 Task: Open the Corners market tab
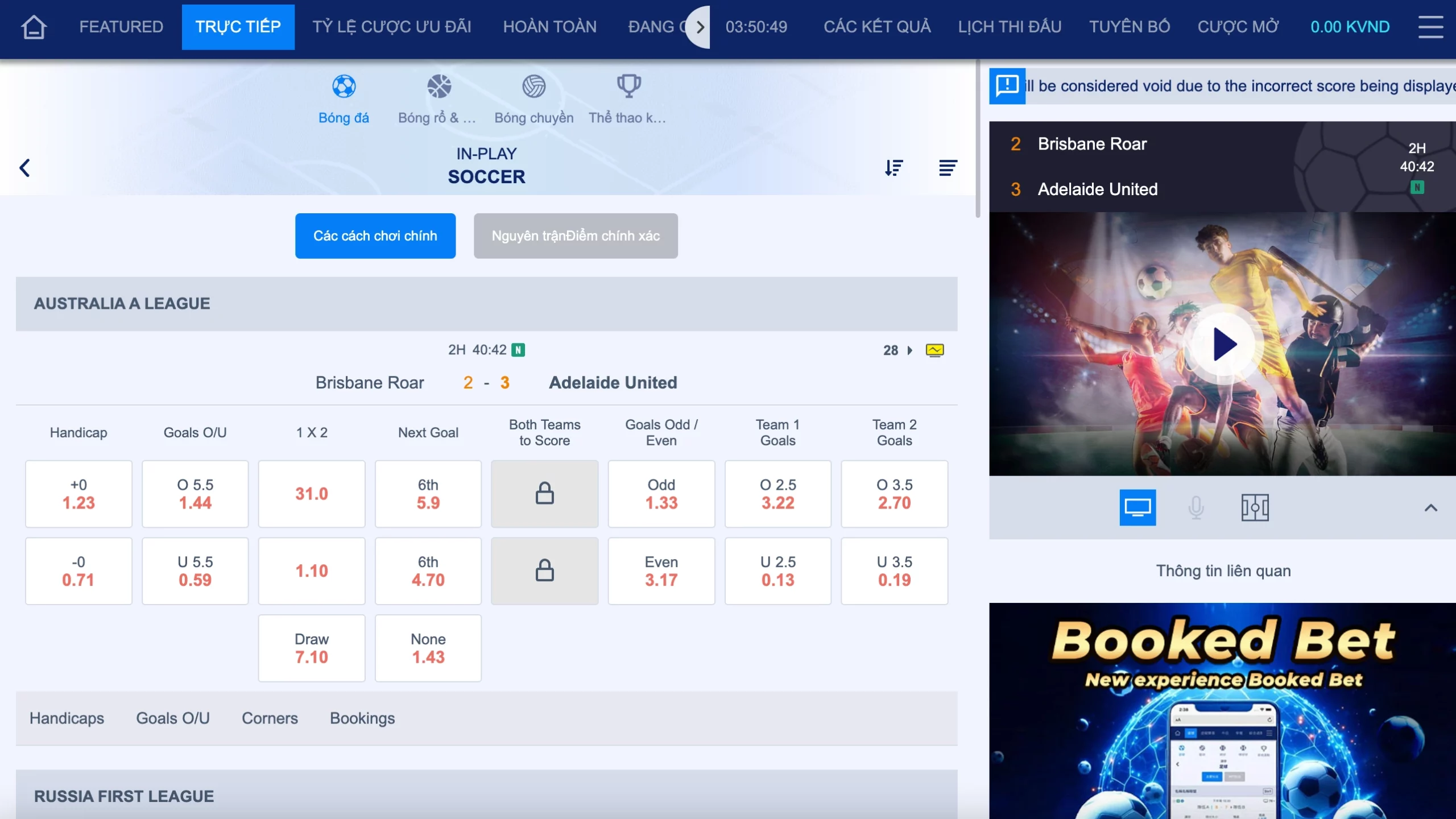270,718
